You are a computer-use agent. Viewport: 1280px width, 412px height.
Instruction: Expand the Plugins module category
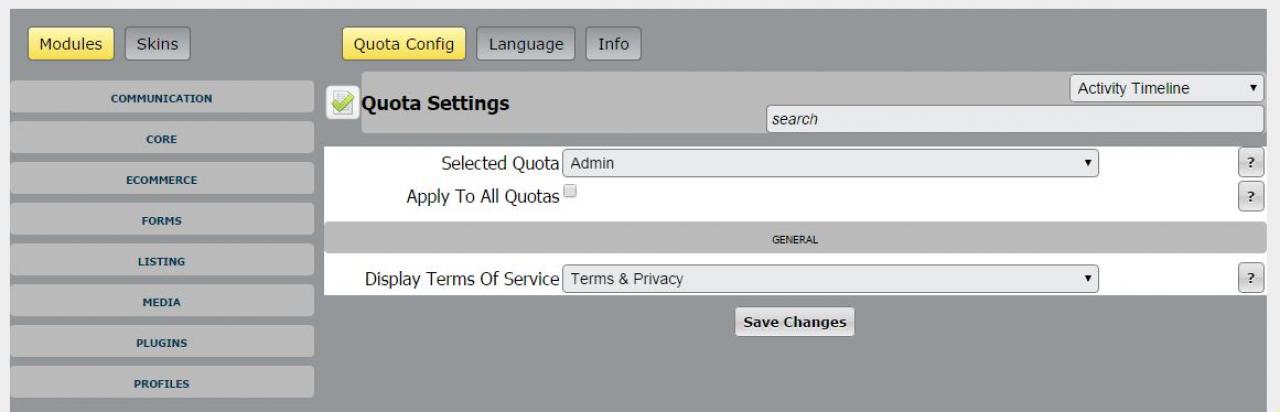pos(161,343)
